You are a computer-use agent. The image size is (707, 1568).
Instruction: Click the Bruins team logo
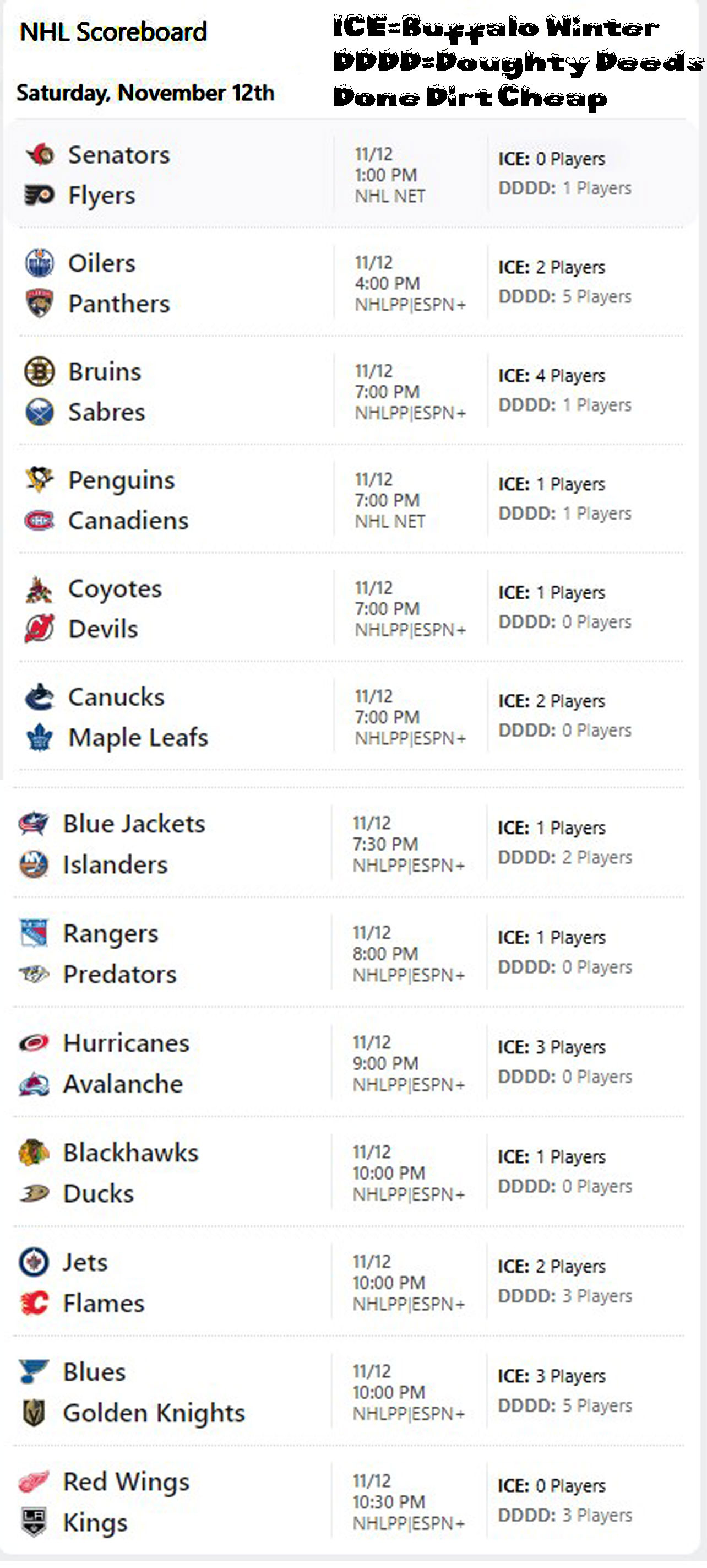(x=40, y=371)
